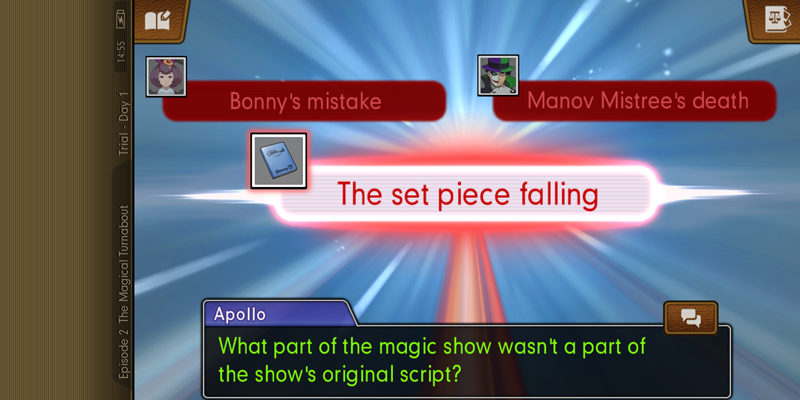
Task: Tap the battery status icon in sidebar
Action: tap(121, 21)
